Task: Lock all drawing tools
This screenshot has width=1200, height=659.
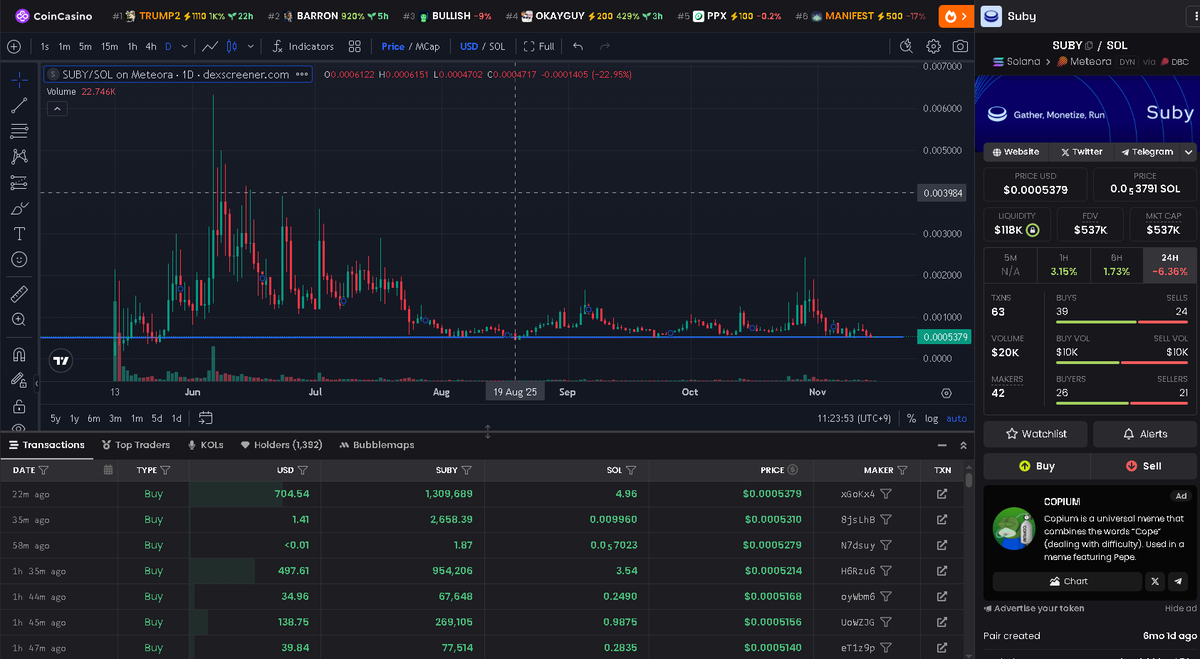Action: 19,407
